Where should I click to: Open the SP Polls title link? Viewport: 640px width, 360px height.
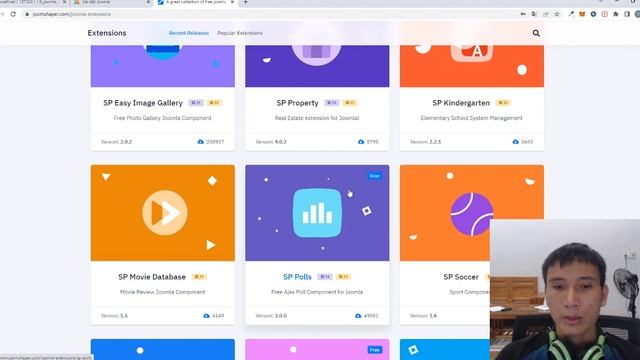click(x=297, y=277)
